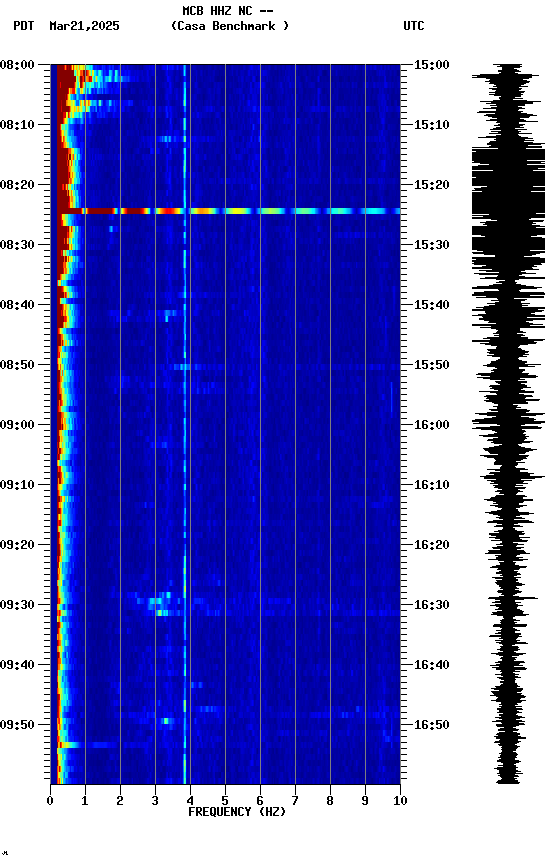Click the 4 Hz axis tick label

190,801
